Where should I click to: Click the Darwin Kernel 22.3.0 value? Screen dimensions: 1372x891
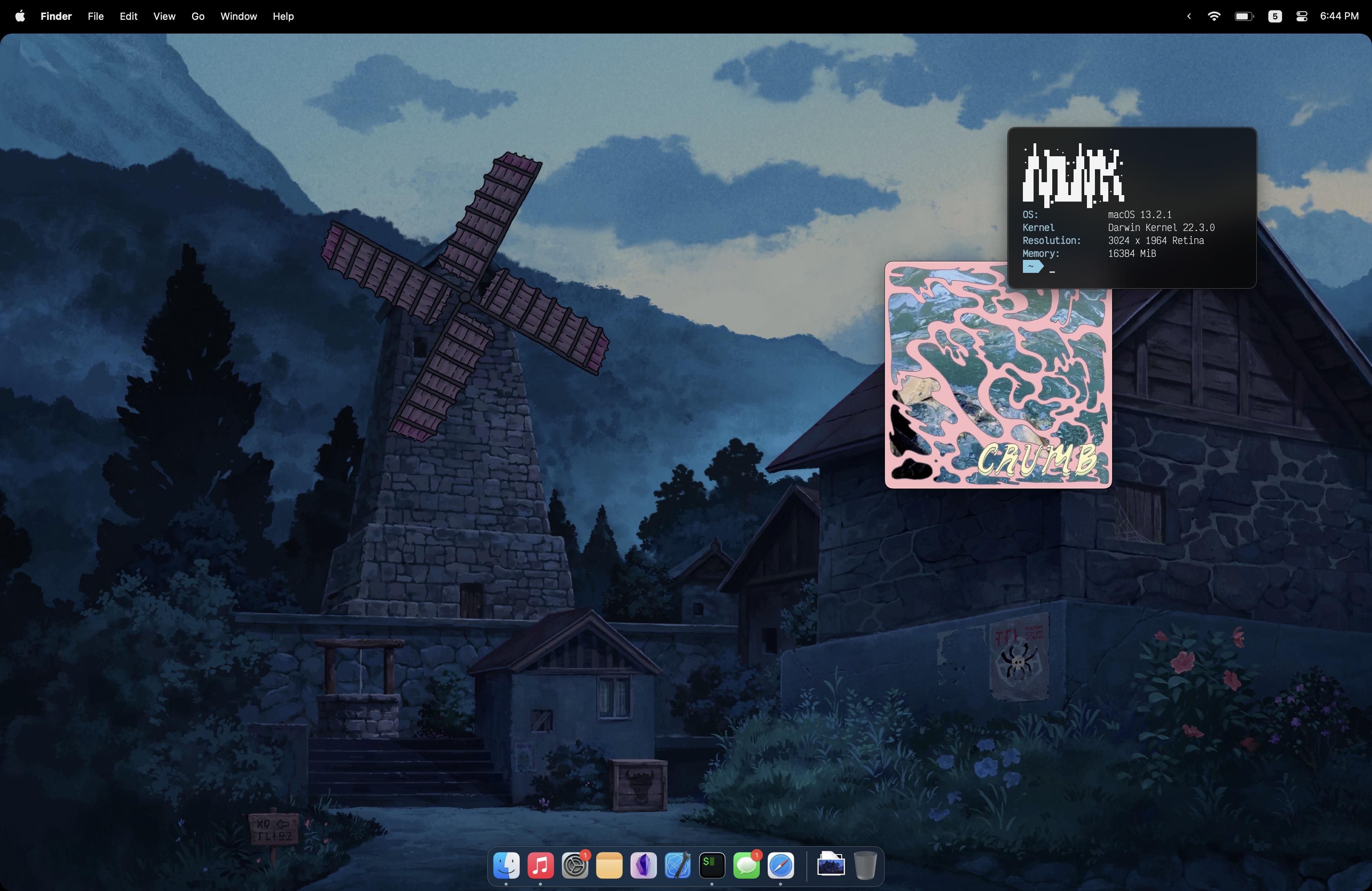tap(1161, 228)
